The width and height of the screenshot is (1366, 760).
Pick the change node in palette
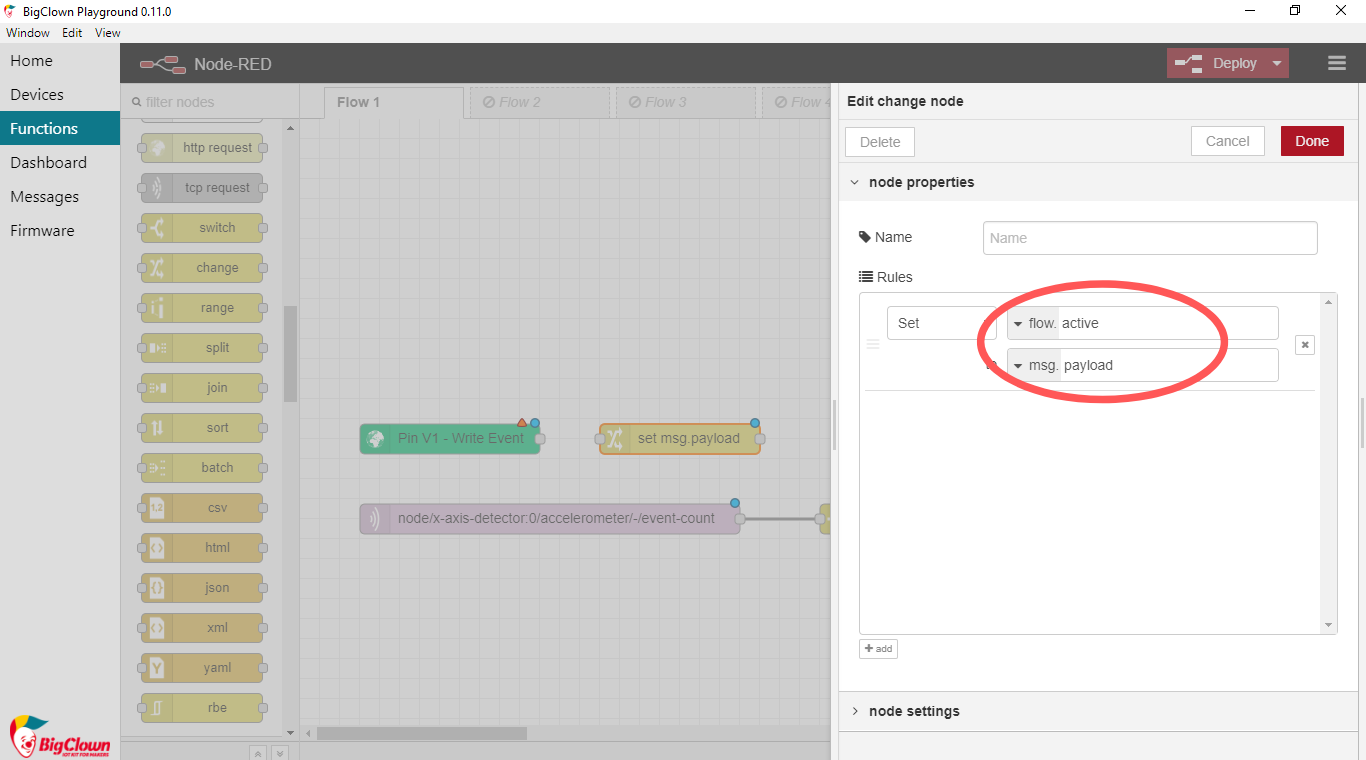pyautogui.click(x=202, y=268)
